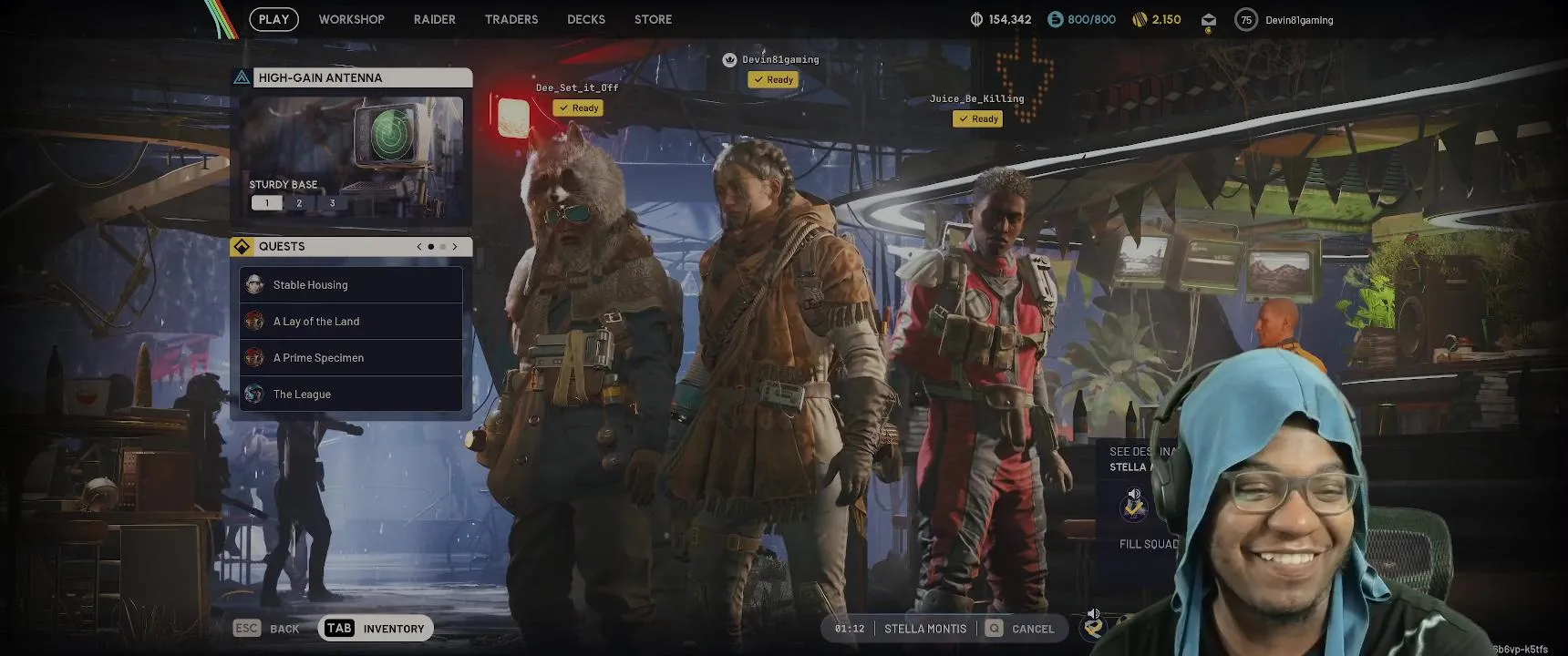Open the RAIDER tab
This screenshot has width=1568, height=656.
434,19
